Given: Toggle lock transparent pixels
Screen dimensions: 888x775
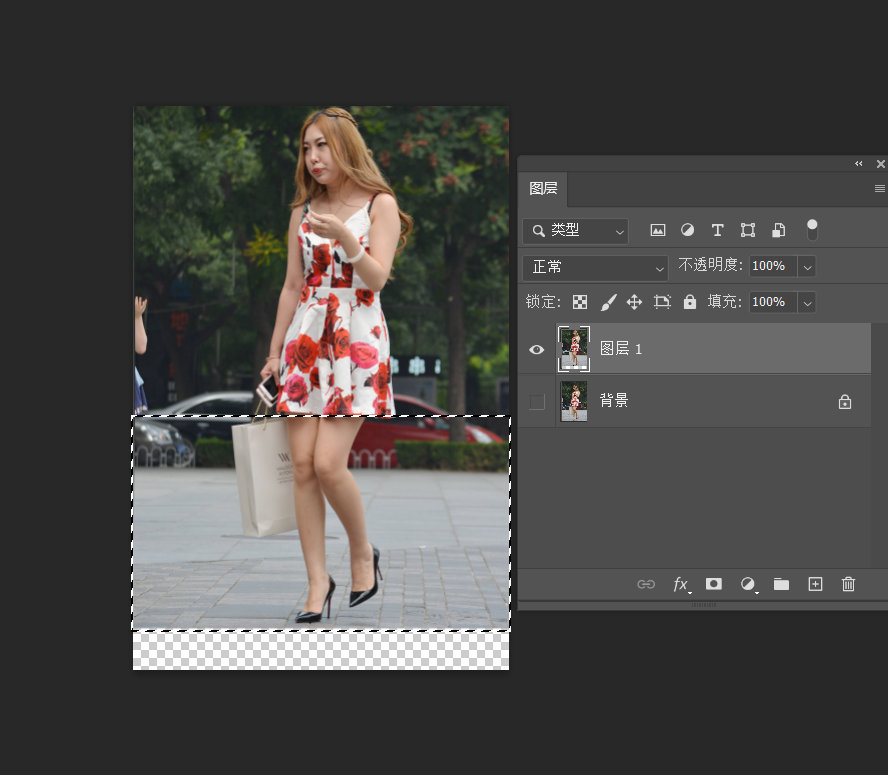Looking at the screenshot, I should pos(580,302).
